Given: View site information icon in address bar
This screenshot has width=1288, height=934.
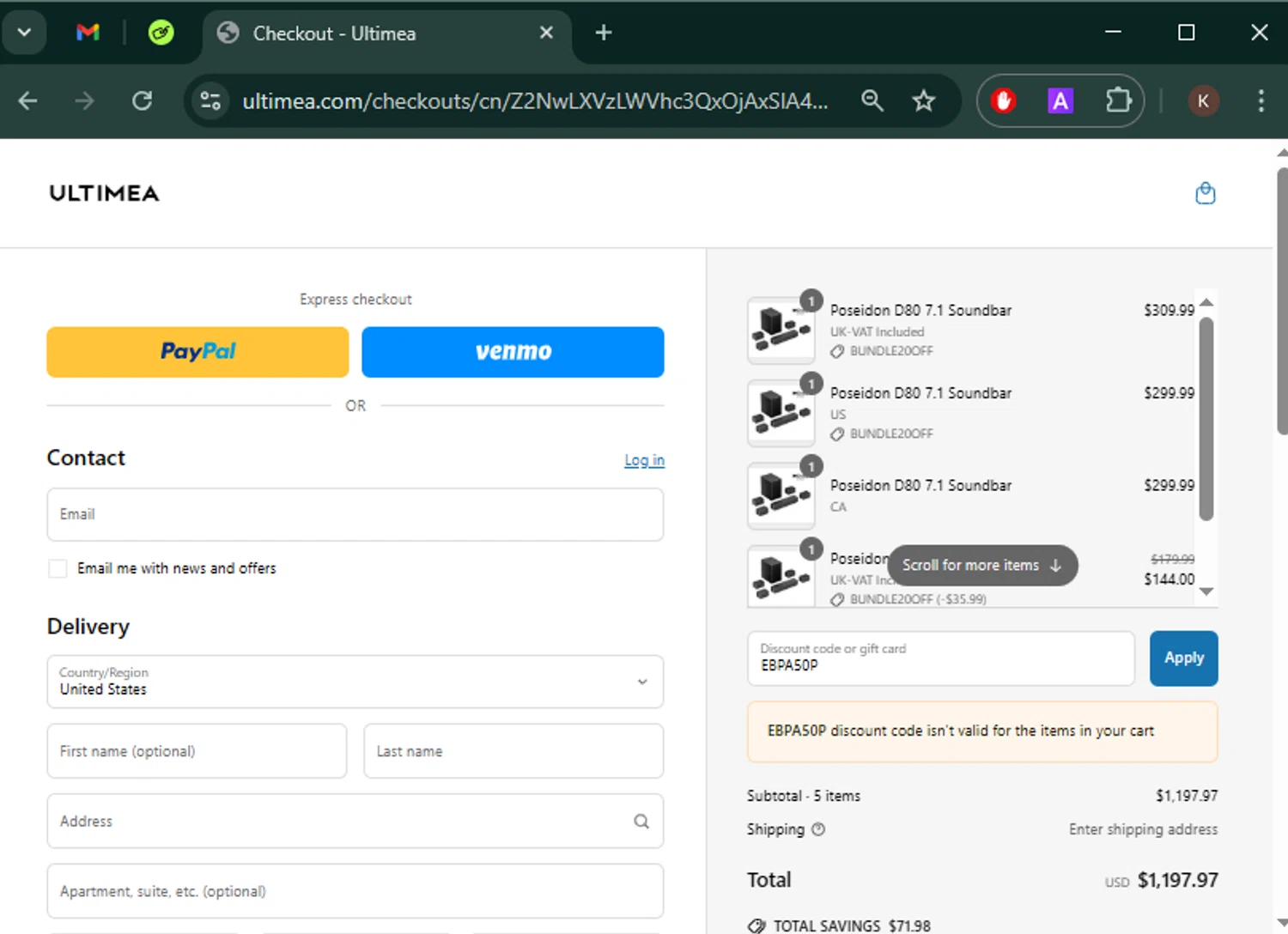Looking at the screenshot, I should (x=210, y=101).
